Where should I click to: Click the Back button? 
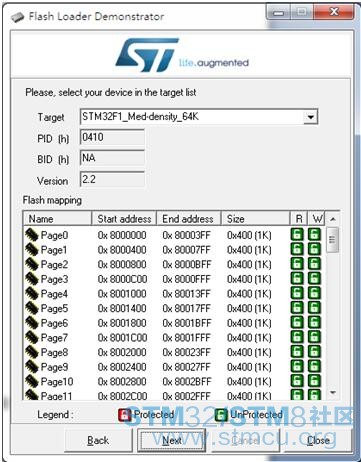click(98, 440)
